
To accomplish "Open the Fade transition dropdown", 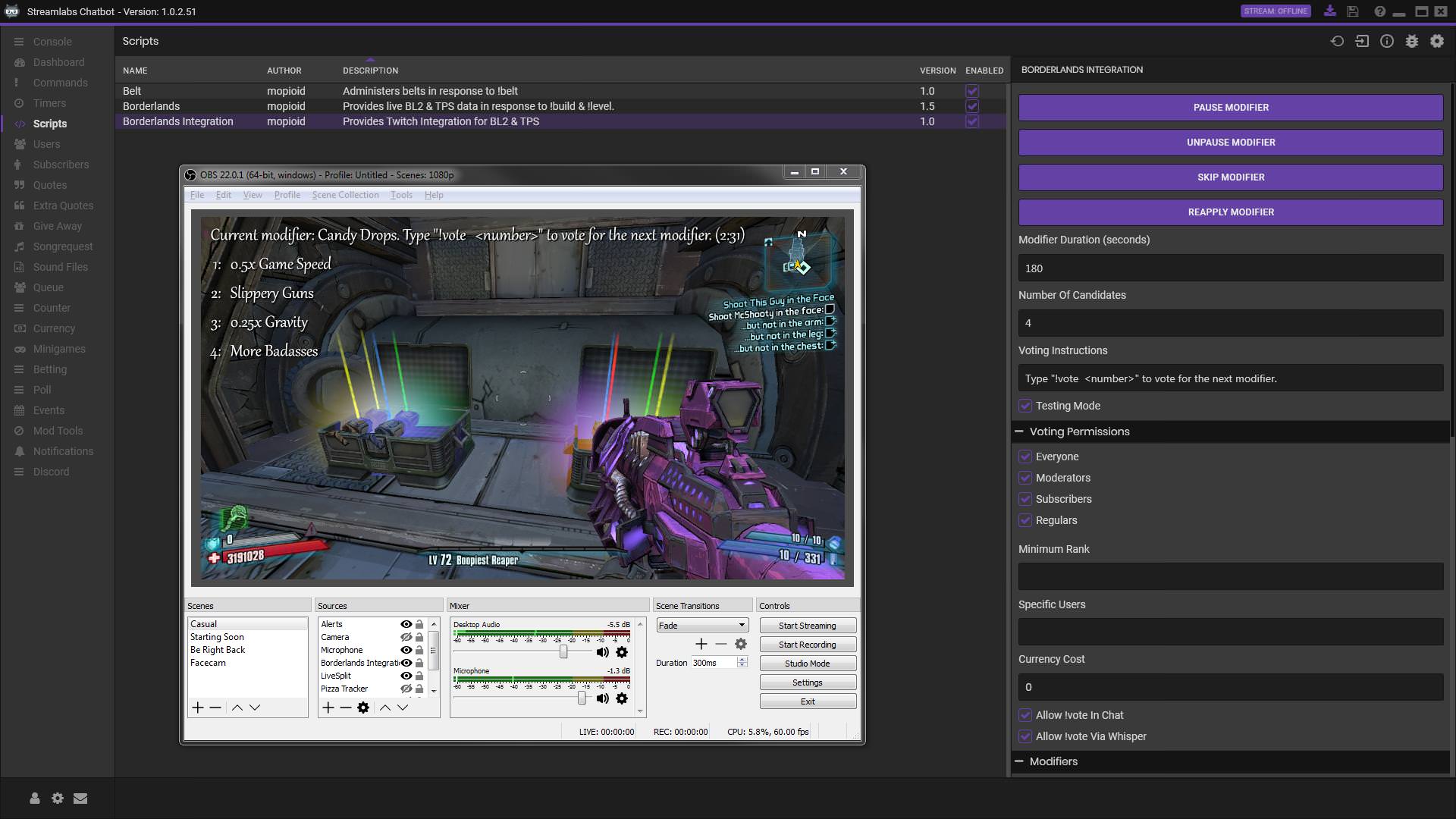I will click(x=701, y=626).
